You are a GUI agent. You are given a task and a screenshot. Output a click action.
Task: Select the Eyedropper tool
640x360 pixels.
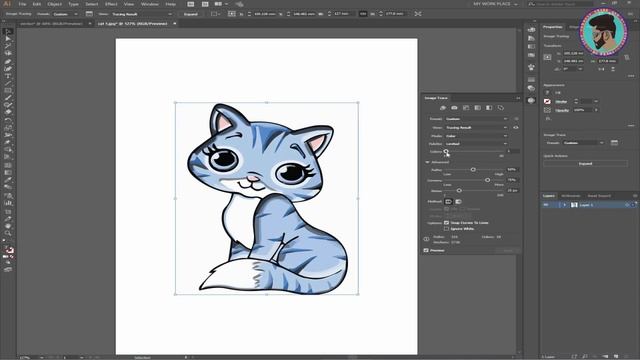[8, 180]
